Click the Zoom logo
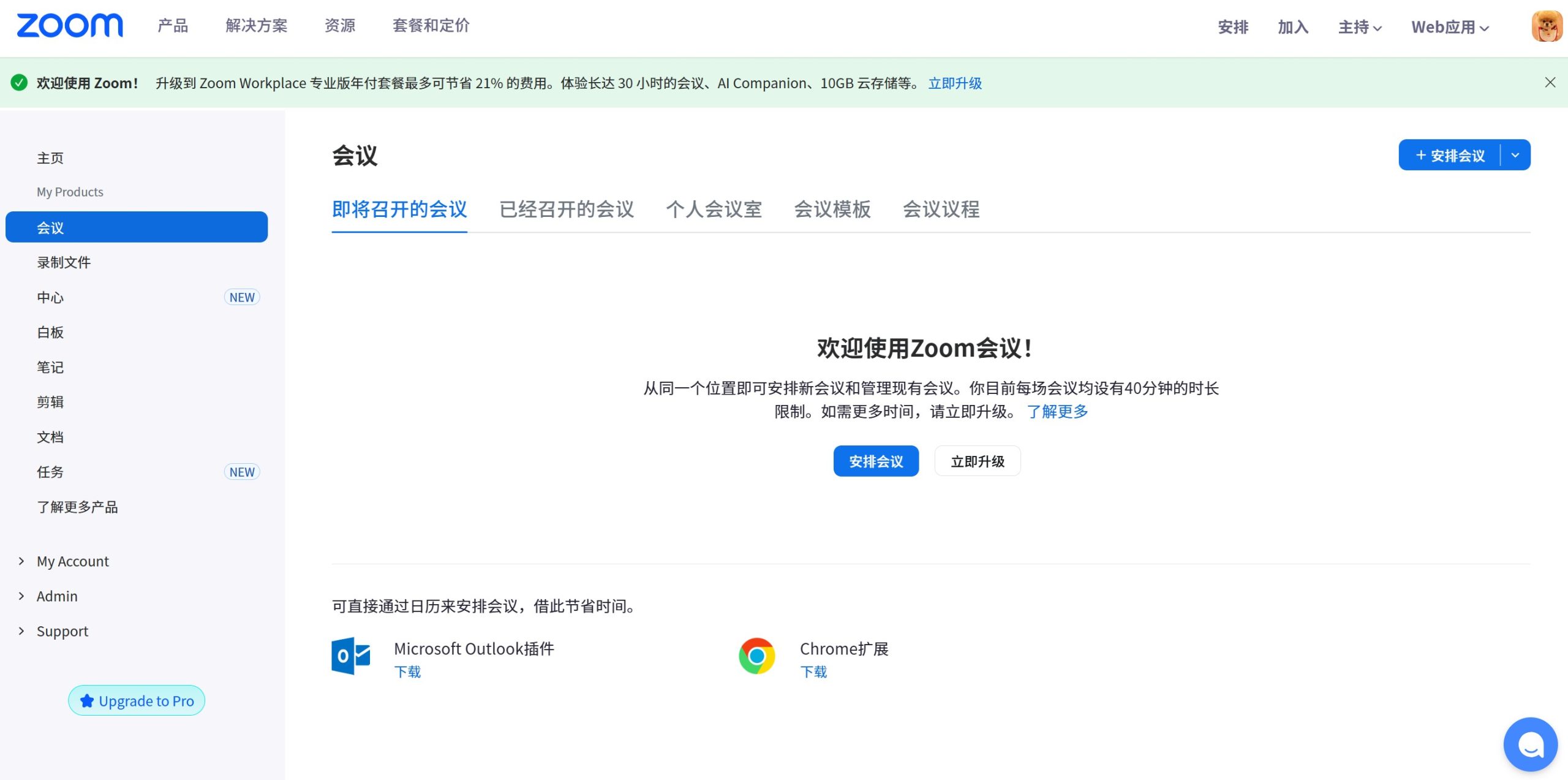The image size is (1568, 780). (70, 26)
